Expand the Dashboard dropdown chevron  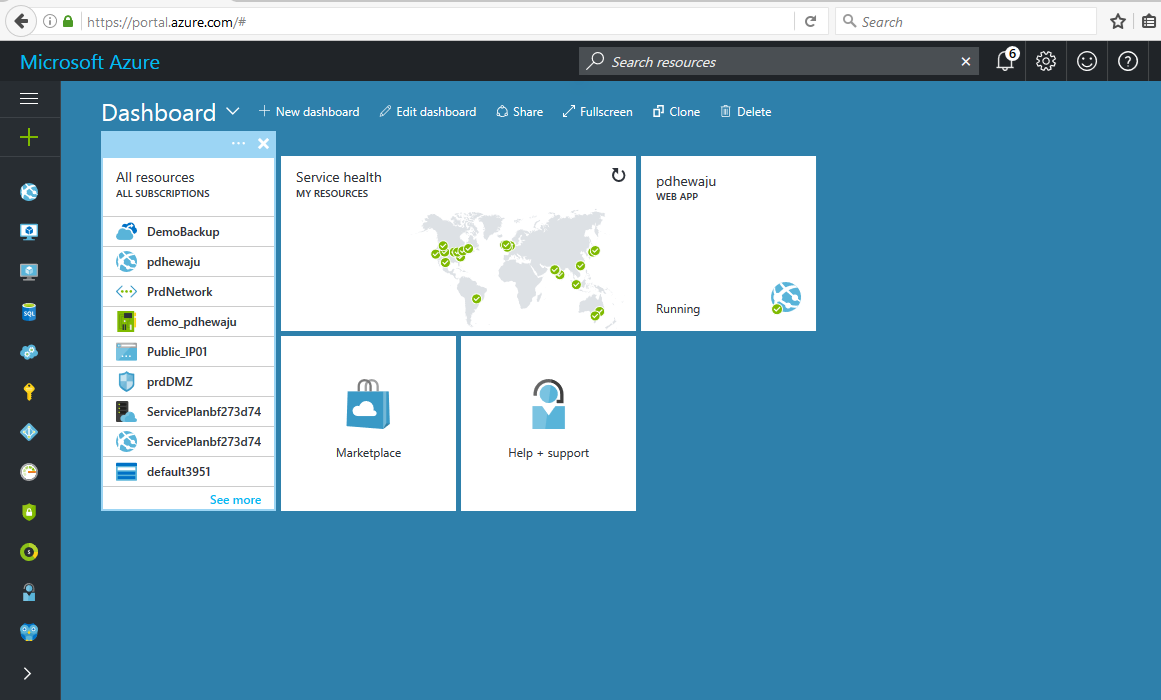click(232, 111)
